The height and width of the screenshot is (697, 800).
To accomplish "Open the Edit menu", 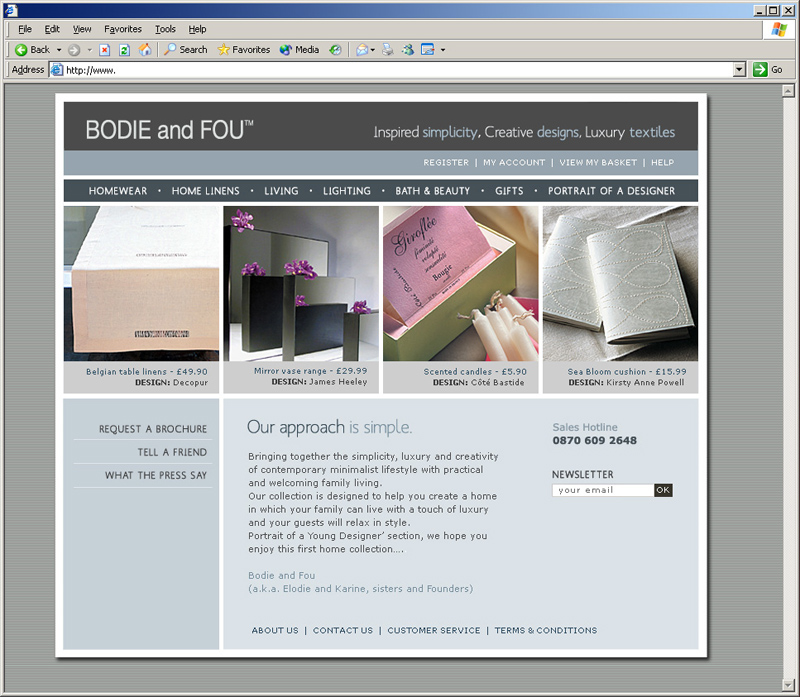I will coord(52,29).
